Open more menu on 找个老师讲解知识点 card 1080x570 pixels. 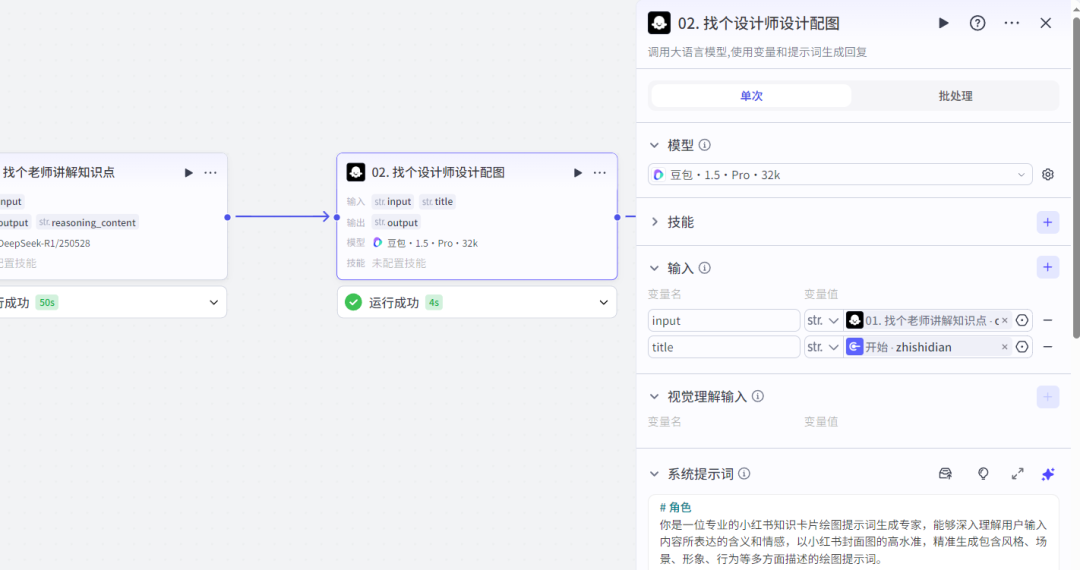click(210, 173)
